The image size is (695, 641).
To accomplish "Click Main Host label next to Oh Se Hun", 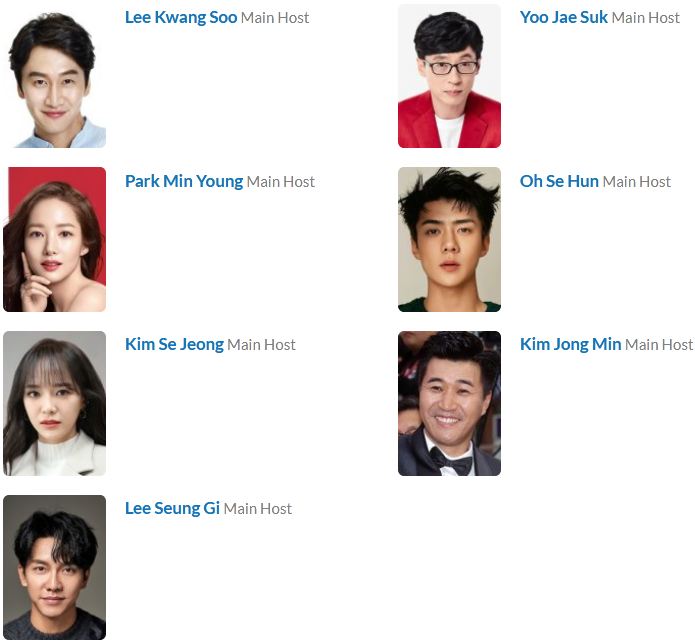I will [x=636, y=182].
